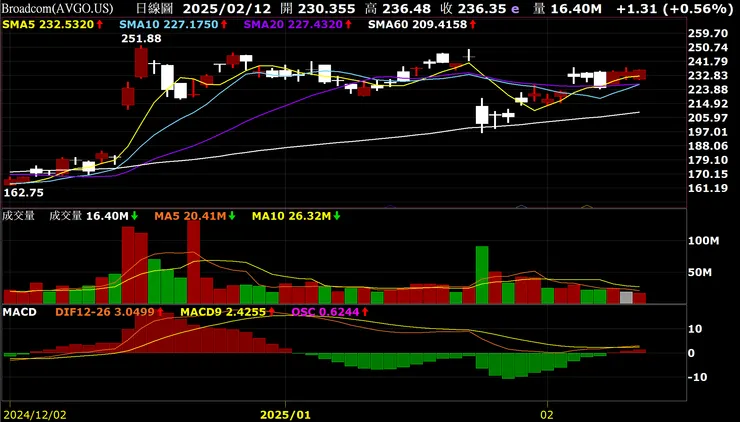Click the volume panel MA5 20.41M label
Image resolution: width=740 pixels, height=422 pixels.
191,216
